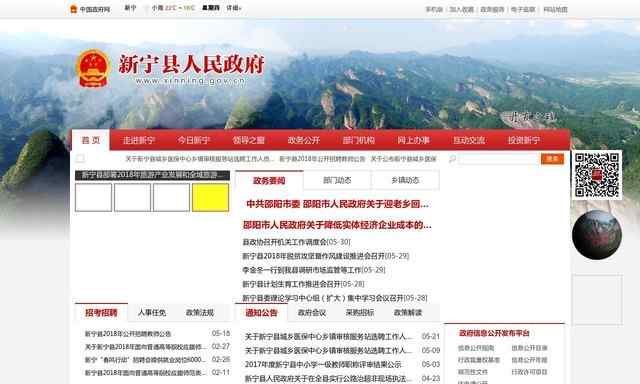This screenshot has height=384, width=640.
Task: Click 信息公开年报 link
Action: (x=529, y=360)
